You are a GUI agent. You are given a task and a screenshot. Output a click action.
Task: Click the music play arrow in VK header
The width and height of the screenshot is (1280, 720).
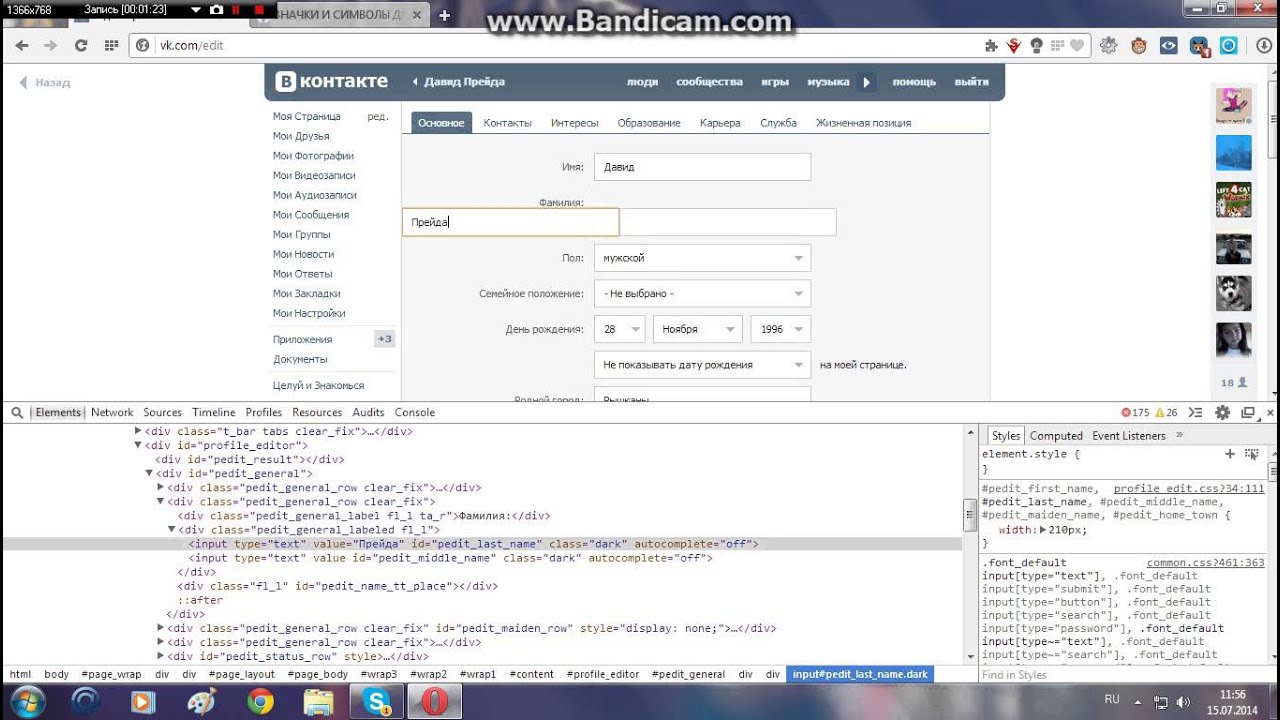tap(866, 82)
